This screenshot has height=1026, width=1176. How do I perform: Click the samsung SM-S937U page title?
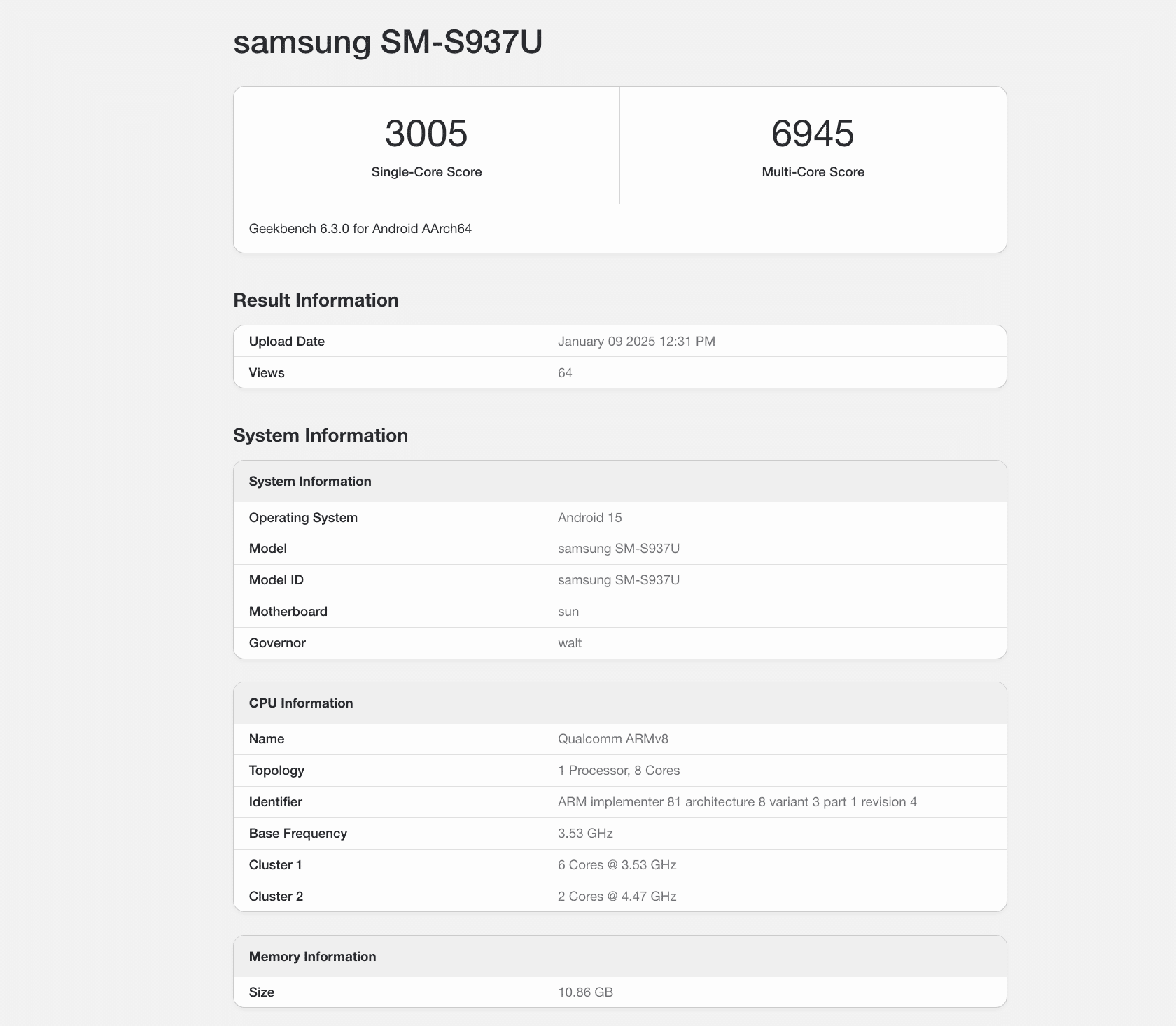[x=388, y=43]
